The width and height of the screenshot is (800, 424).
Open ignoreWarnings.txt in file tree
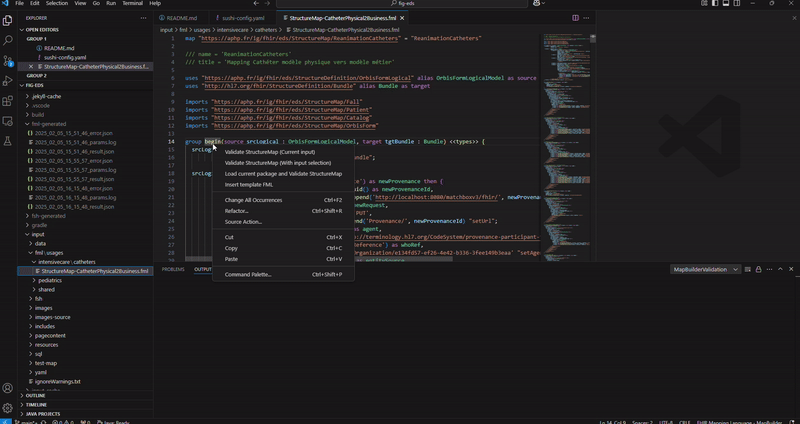58,382
